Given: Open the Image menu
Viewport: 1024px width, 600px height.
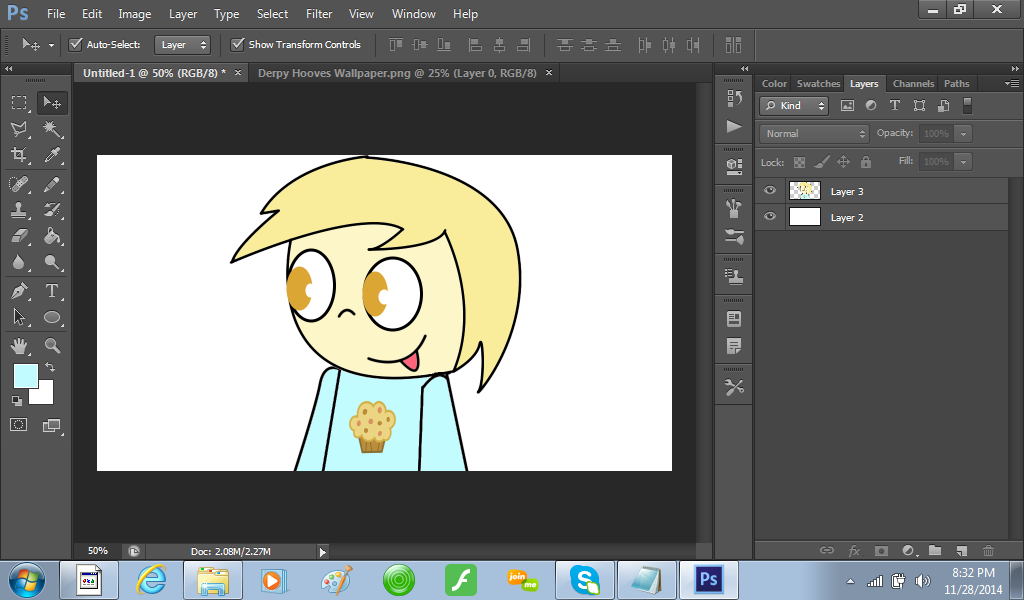Looking at the screenshot, I should tap(135, 14).
